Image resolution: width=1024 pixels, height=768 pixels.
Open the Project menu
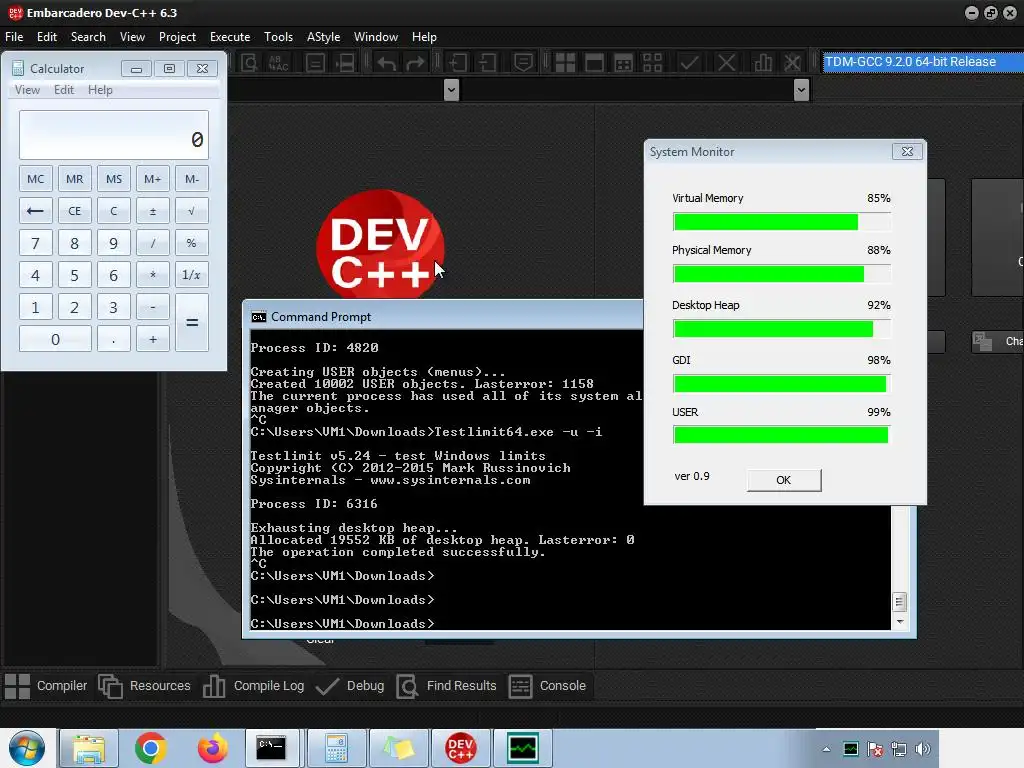(177, 37)
